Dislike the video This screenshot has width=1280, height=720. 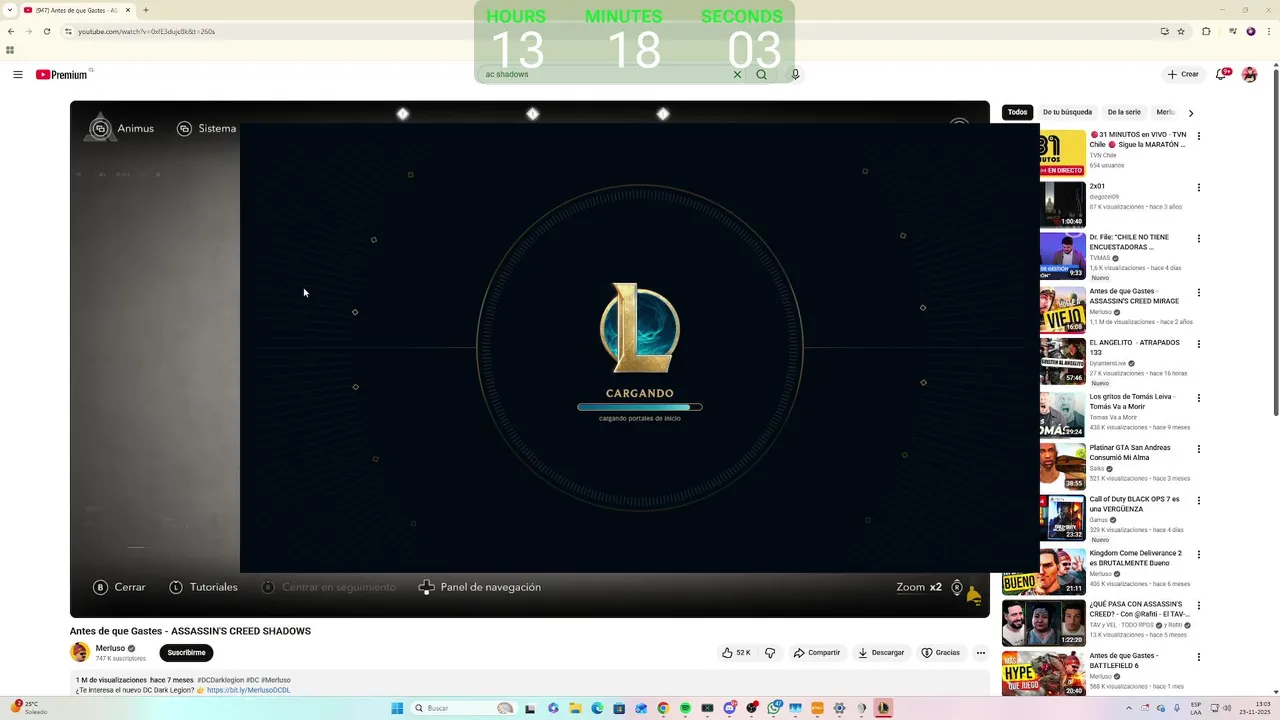770,653
